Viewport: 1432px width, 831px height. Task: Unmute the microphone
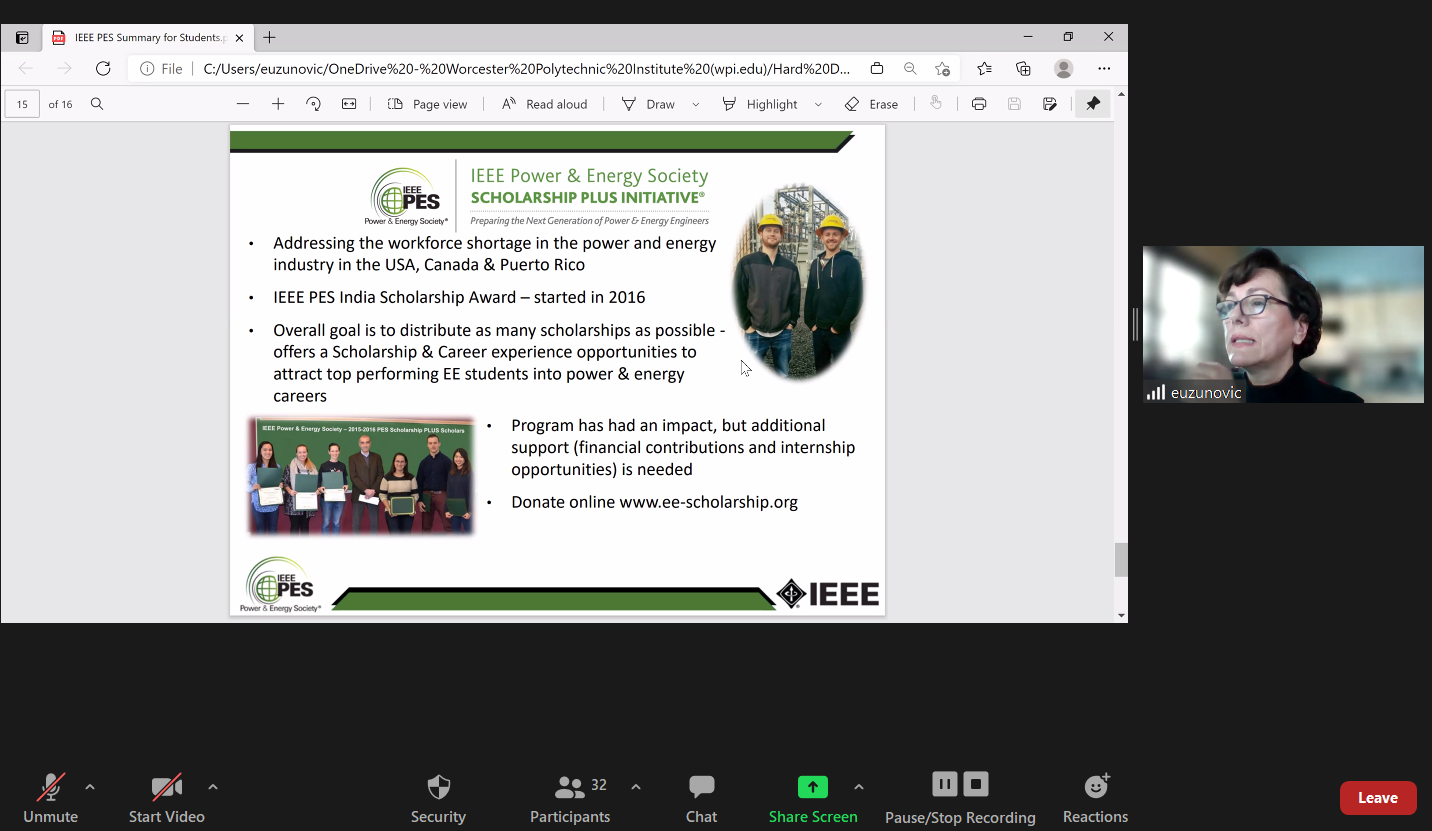(x=50, y=797)
